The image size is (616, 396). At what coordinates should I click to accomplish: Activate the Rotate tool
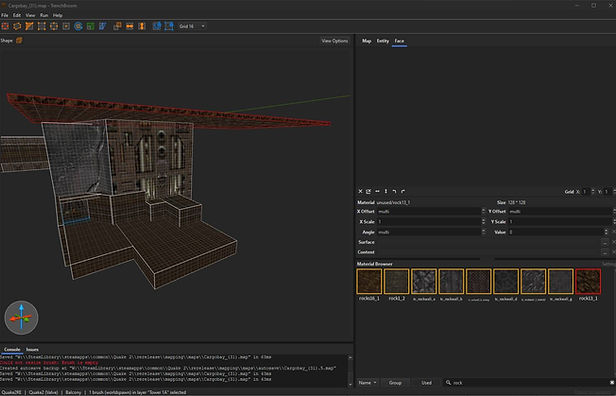click(x=78, y=26)
